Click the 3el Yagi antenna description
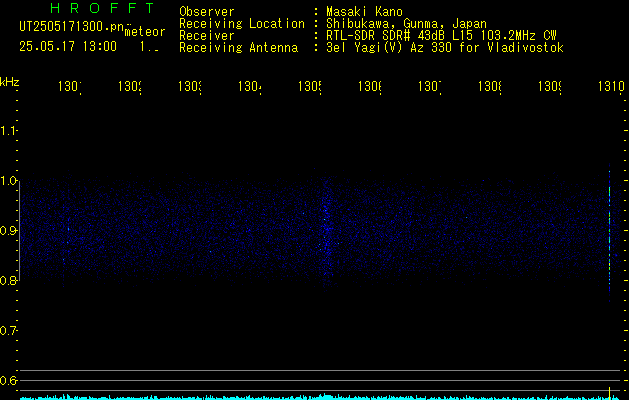This screenshot has height=400, width=629. pos(445,48)
